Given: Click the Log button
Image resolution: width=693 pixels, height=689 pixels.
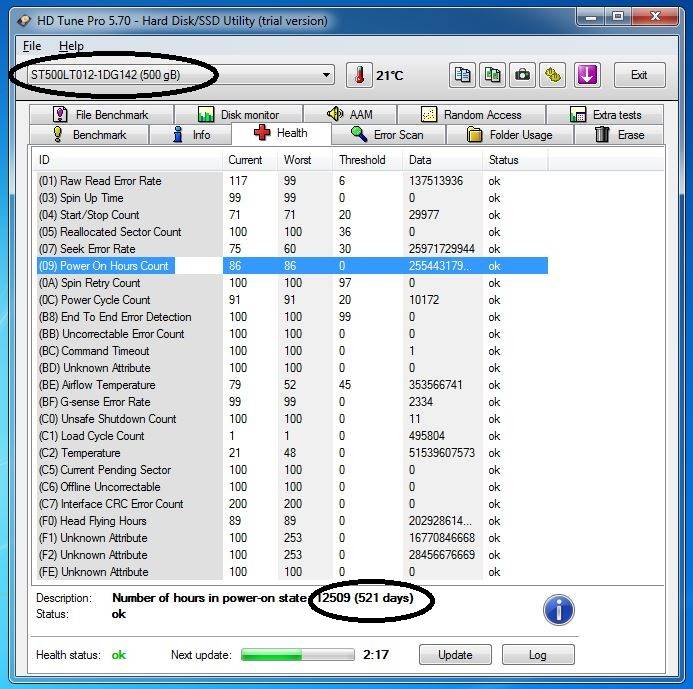Looking at the screenshot, I should click(538, 655).
